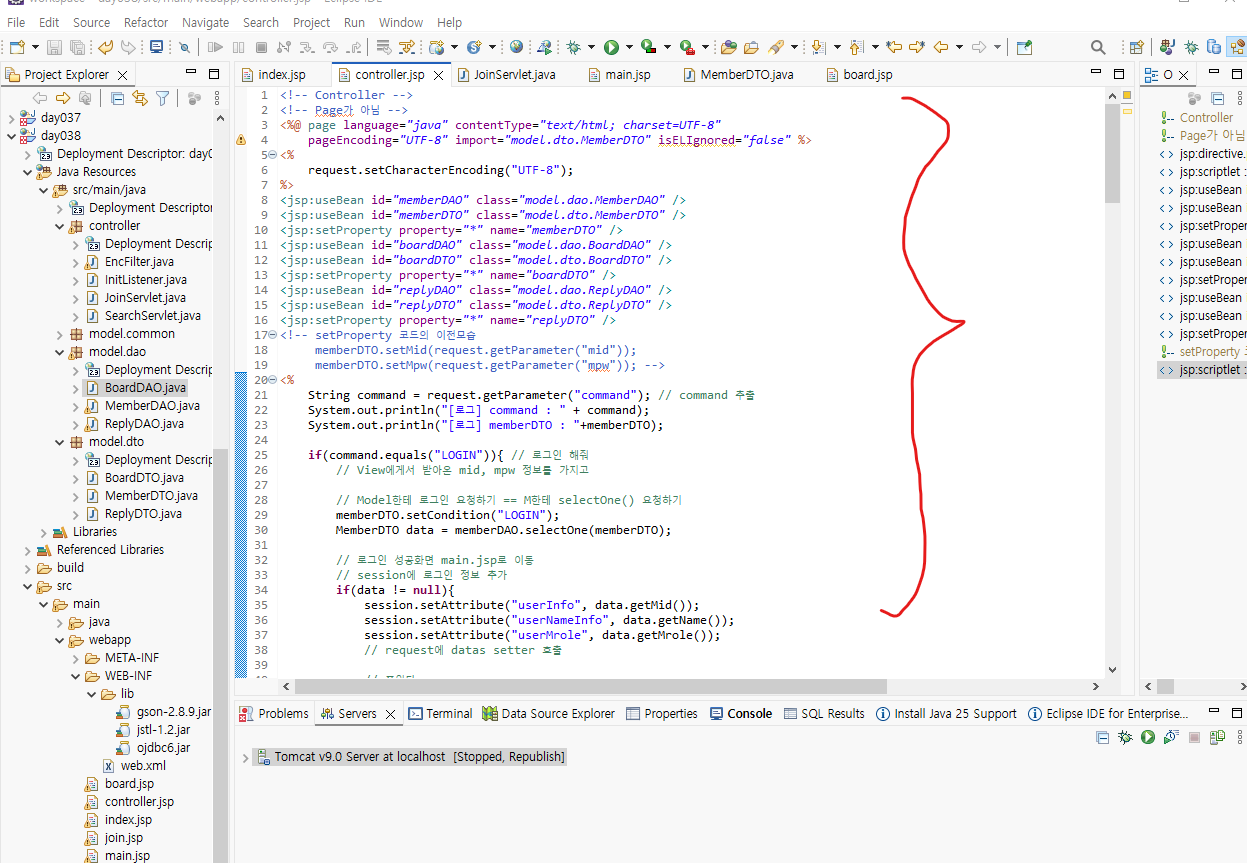Collapse the comment fold on line 17
1247x863 pixels.
(274, 335)
